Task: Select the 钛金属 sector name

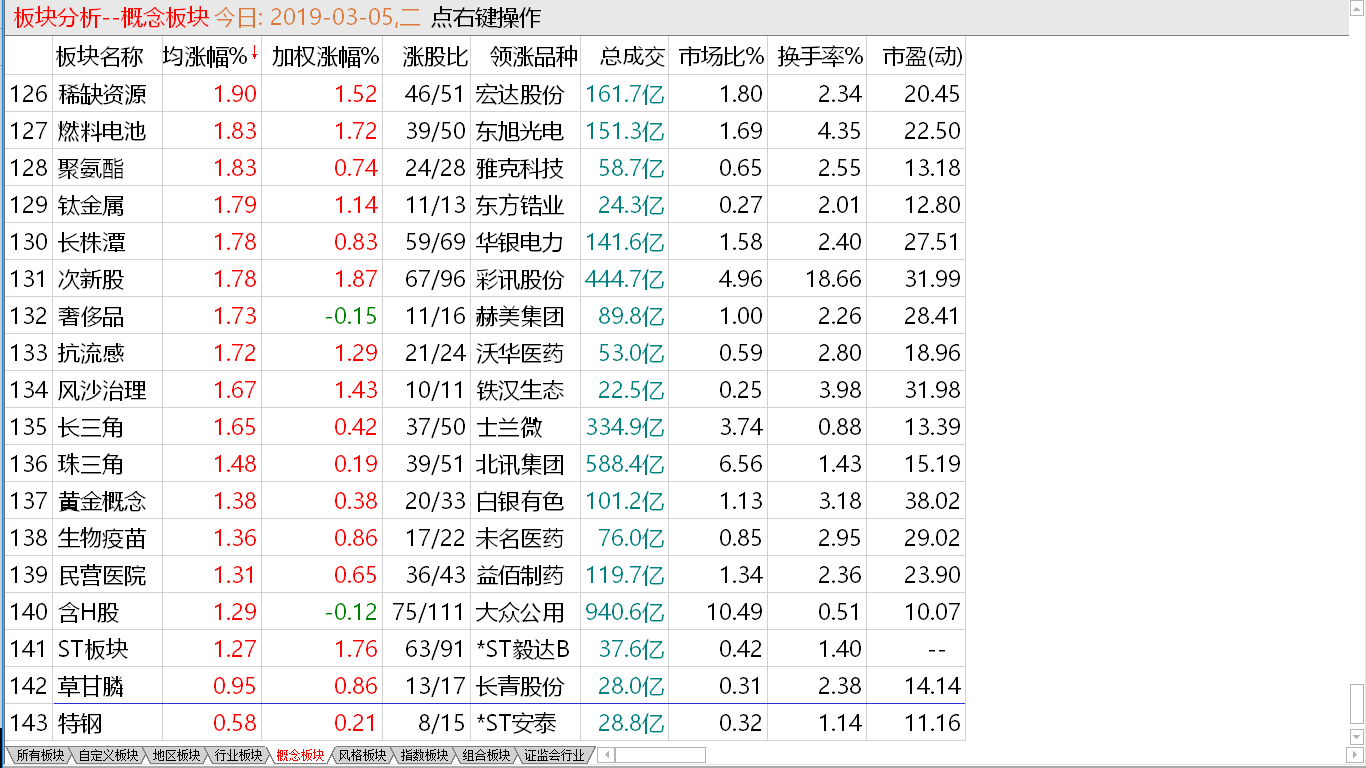Action: click(91, 205)
